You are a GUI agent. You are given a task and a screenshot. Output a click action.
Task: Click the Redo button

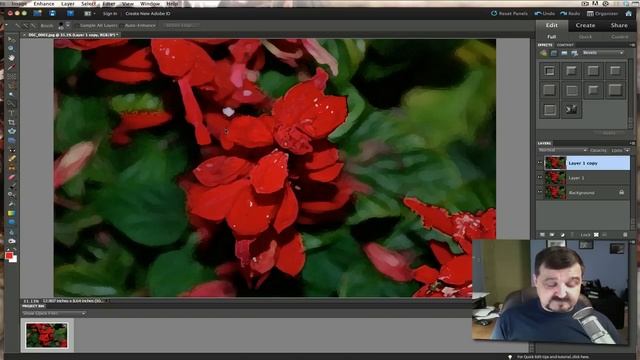pos(570,13)
